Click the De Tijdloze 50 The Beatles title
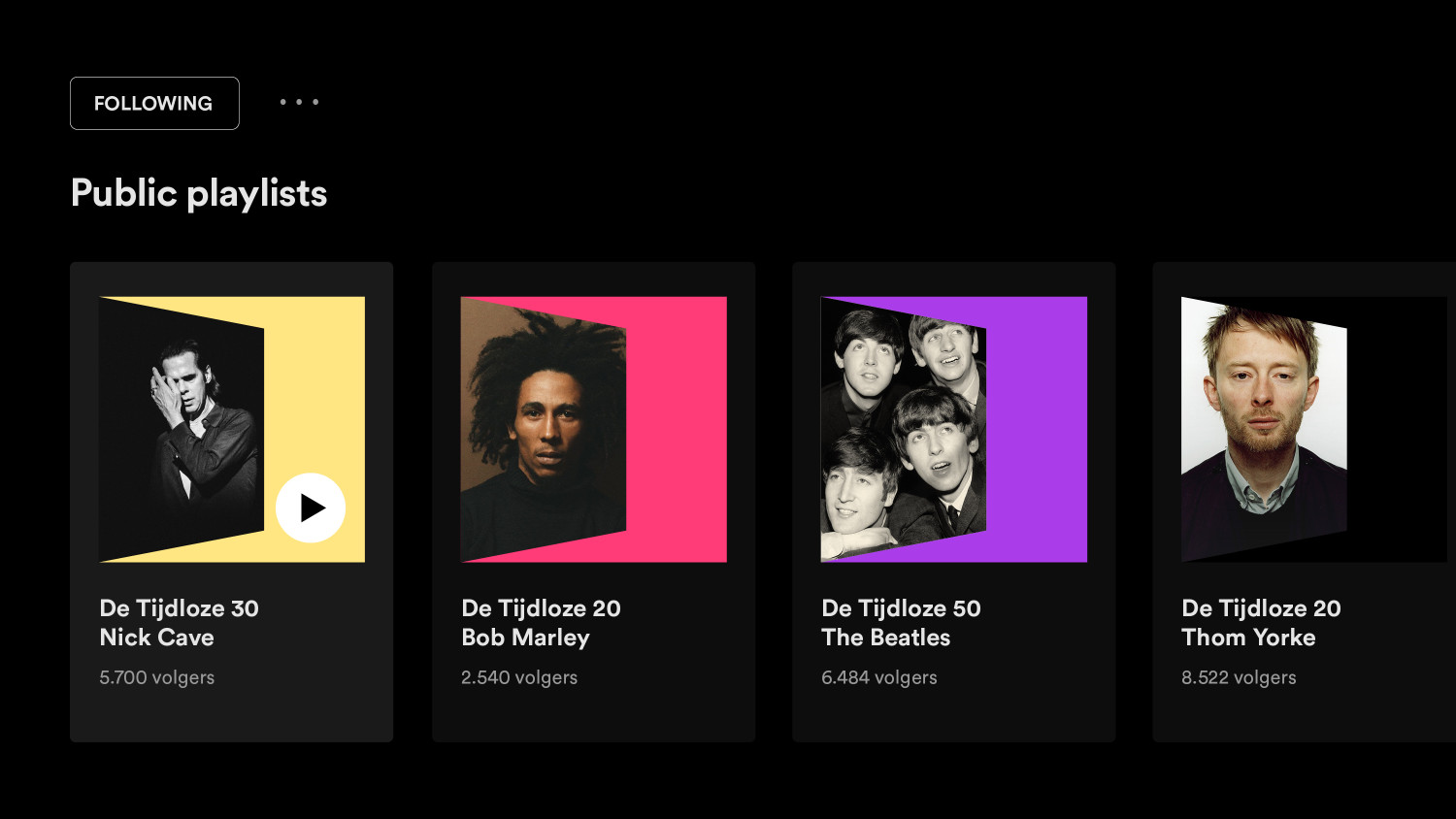This screenshot has width=1456, height=819. (901, 623)
